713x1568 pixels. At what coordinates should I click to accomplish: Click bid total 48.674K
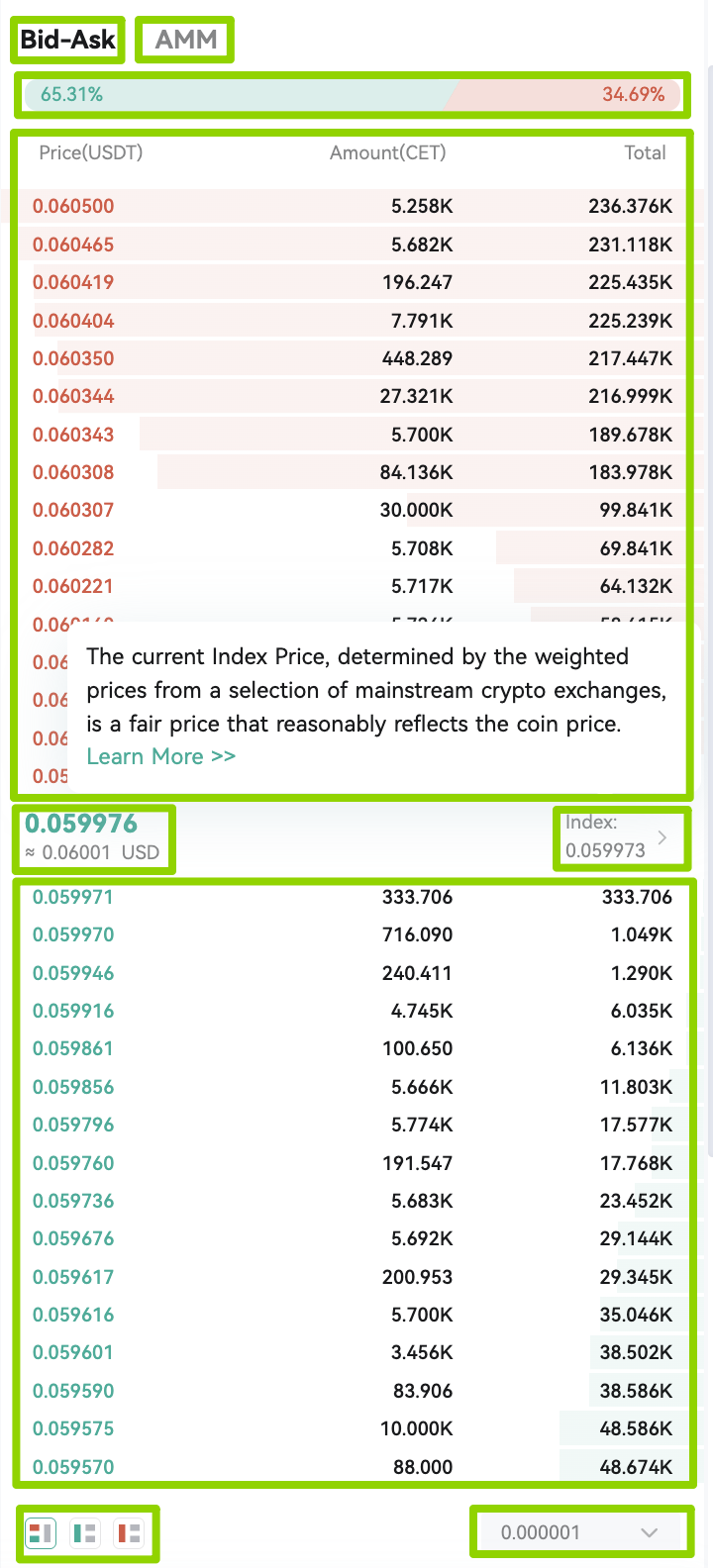tap(637, 1467)
